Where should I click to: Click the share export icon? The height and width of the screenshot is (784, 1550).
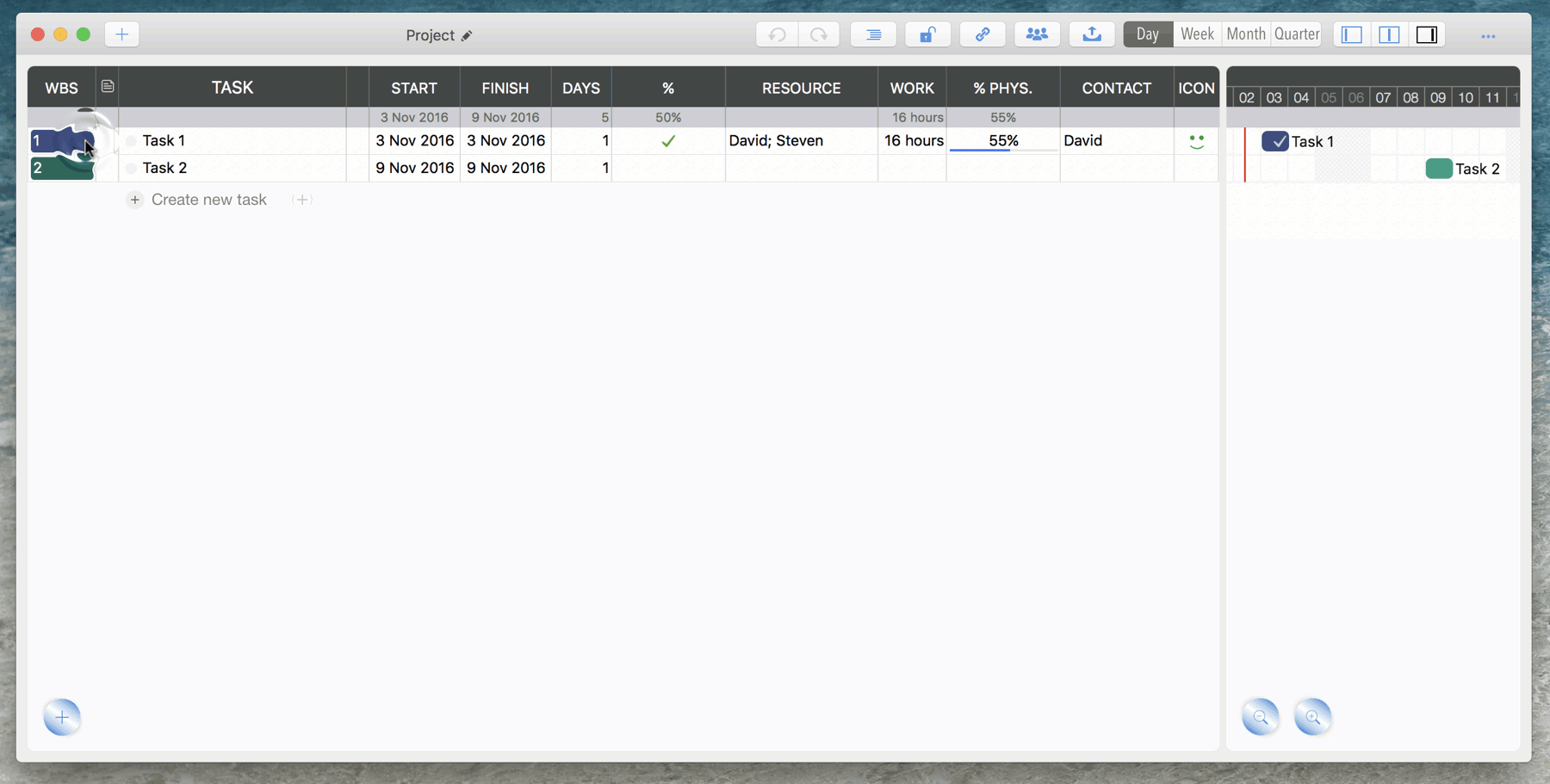click(x=1092, y=34)
